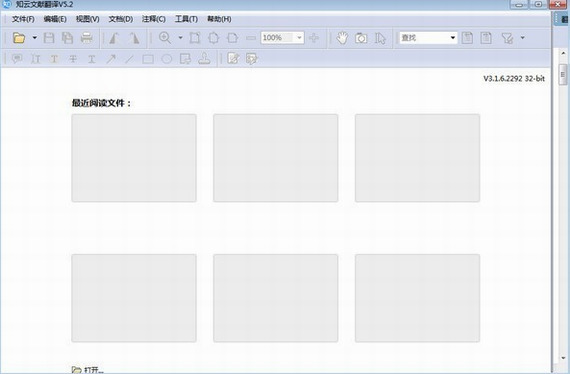Click into the 查找 search field
The image size is (570, 374).
tap(424, 38)
